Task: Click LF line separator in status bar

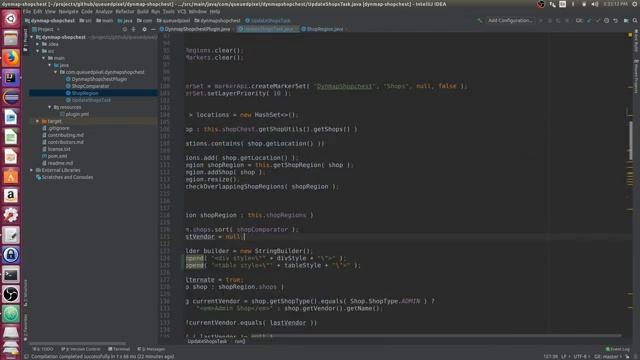Action: point(563,357)
